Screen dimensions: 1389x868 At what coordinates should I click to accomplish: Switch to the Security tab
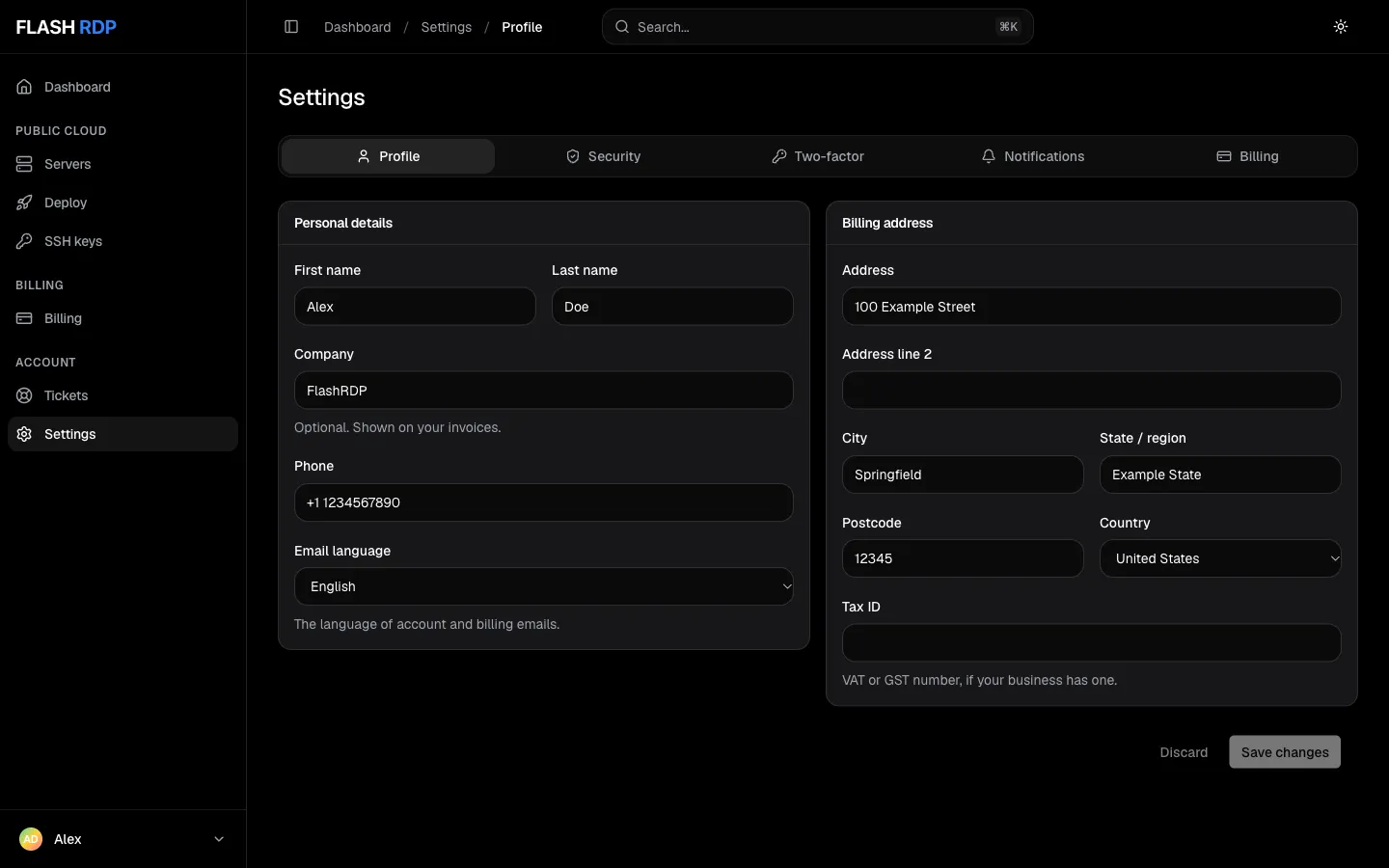click(x=603, y=156)
